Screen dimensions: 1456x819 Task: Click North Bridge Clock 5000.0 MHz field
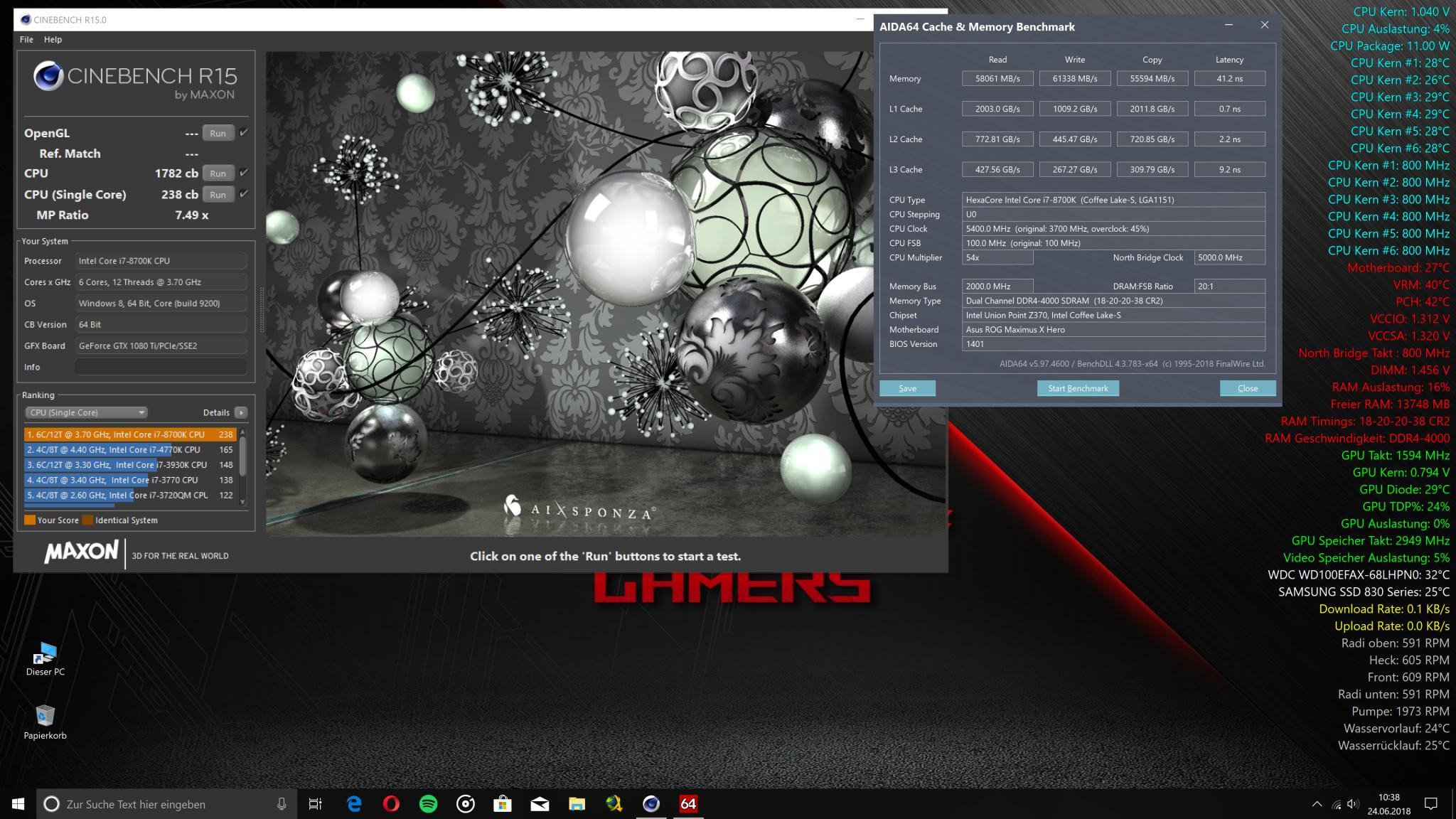(1230, 258)
